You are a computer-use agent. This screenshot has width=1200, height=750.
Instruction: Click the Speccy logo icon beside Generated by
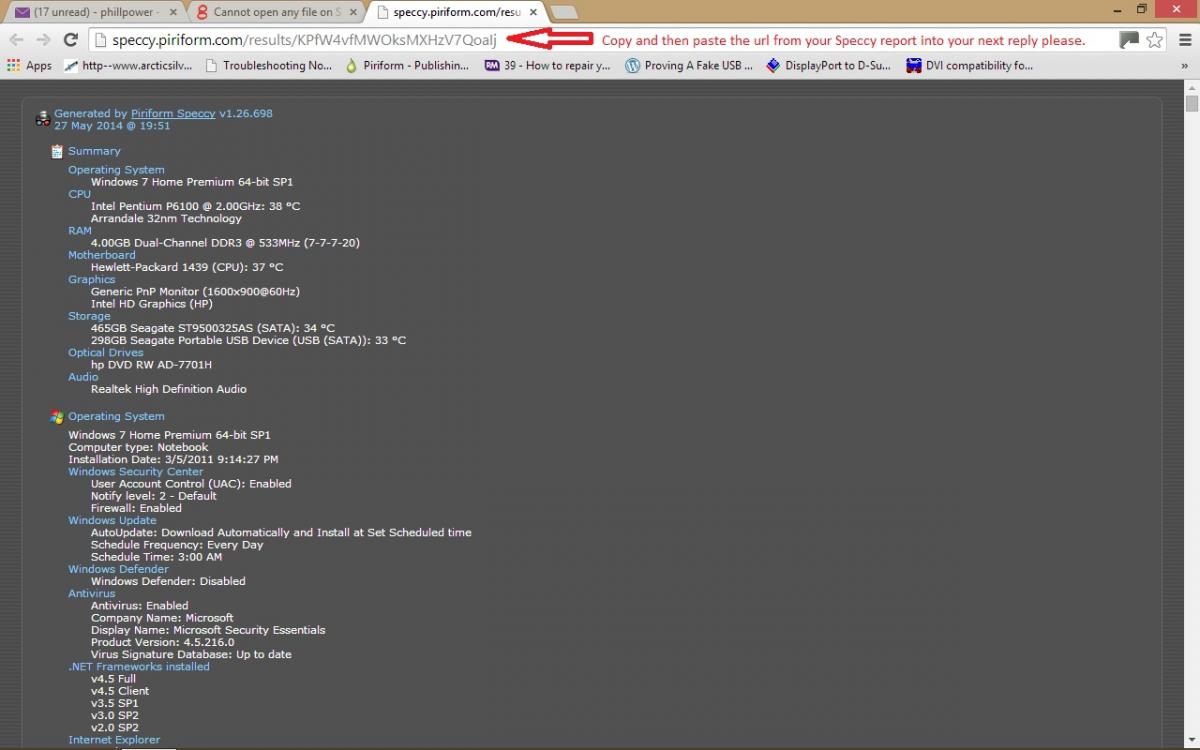pyautogui.click(x=43, y=120)
